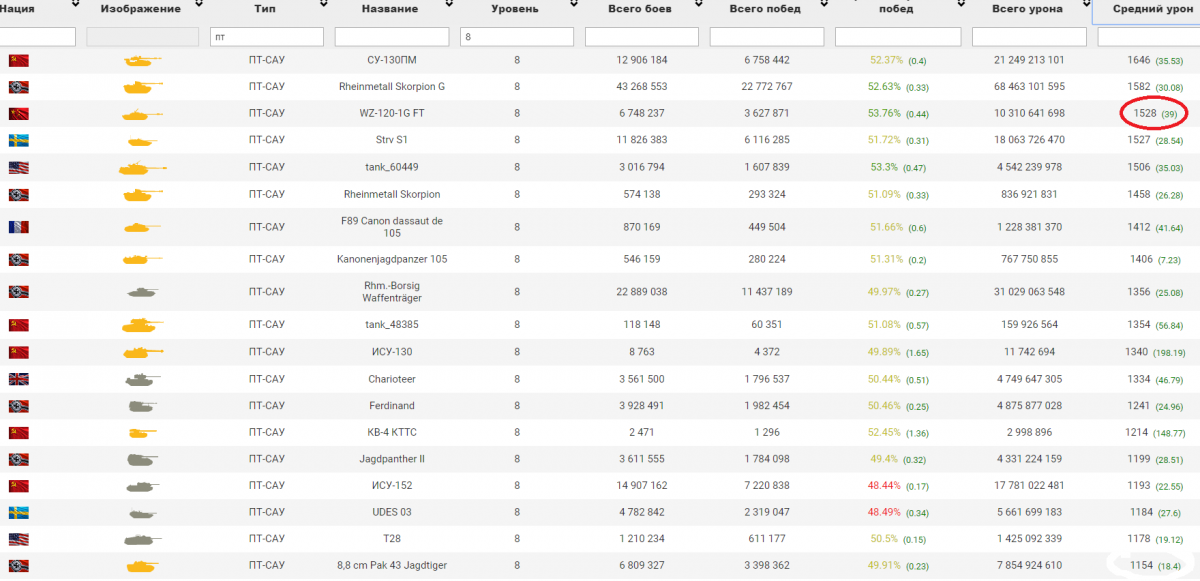Select the name 'Jagdpanther II'
1200x581 pixels.
392,459
